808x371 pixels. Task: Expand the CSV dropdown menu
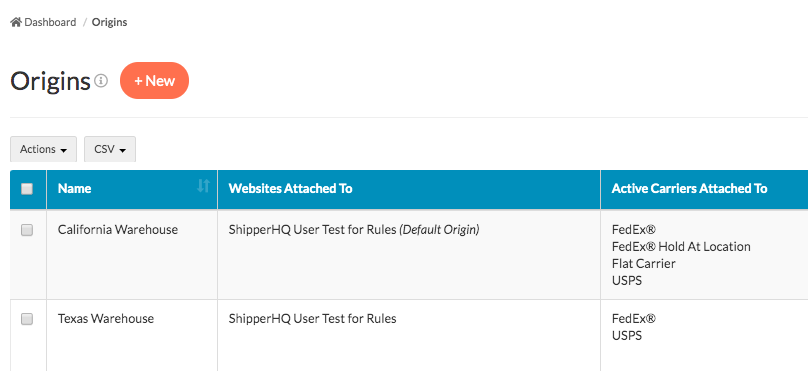coord(110,149)
